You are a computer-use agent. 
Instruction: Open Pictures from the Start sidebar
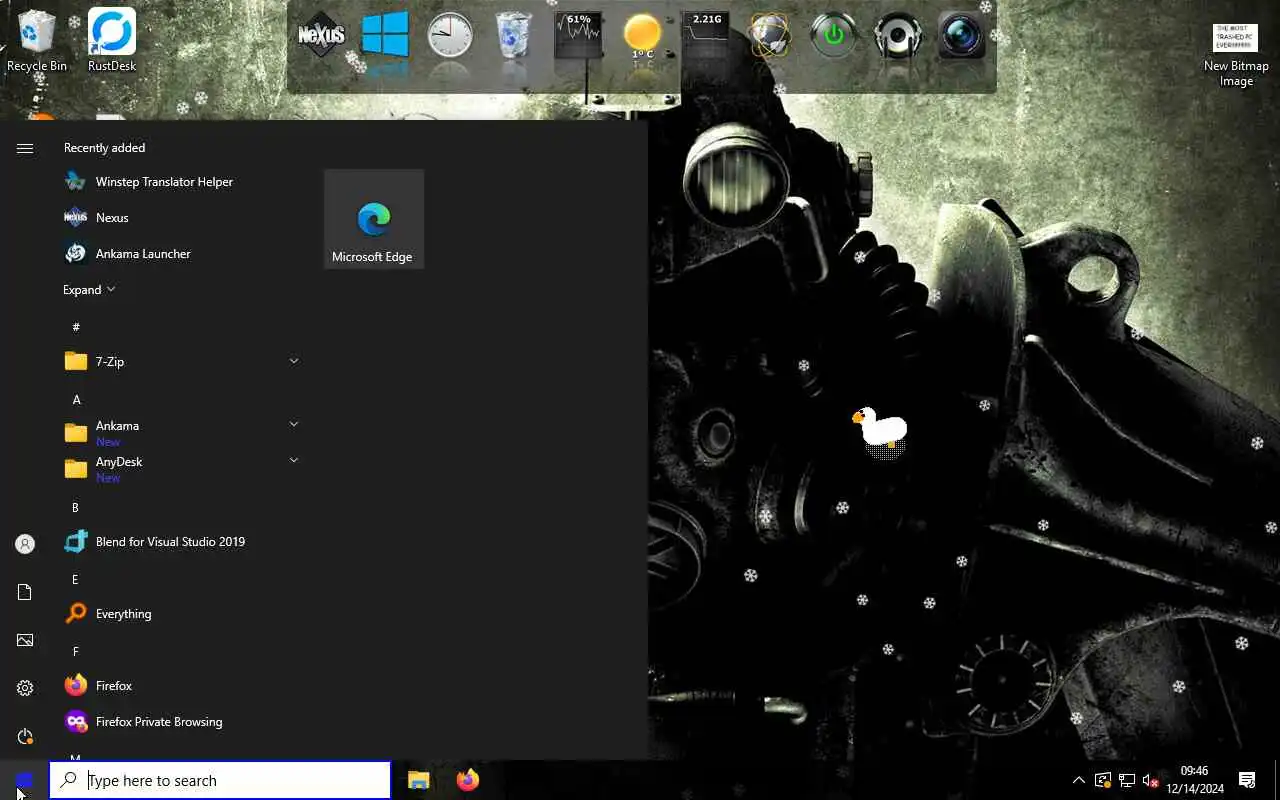point(25,640)
